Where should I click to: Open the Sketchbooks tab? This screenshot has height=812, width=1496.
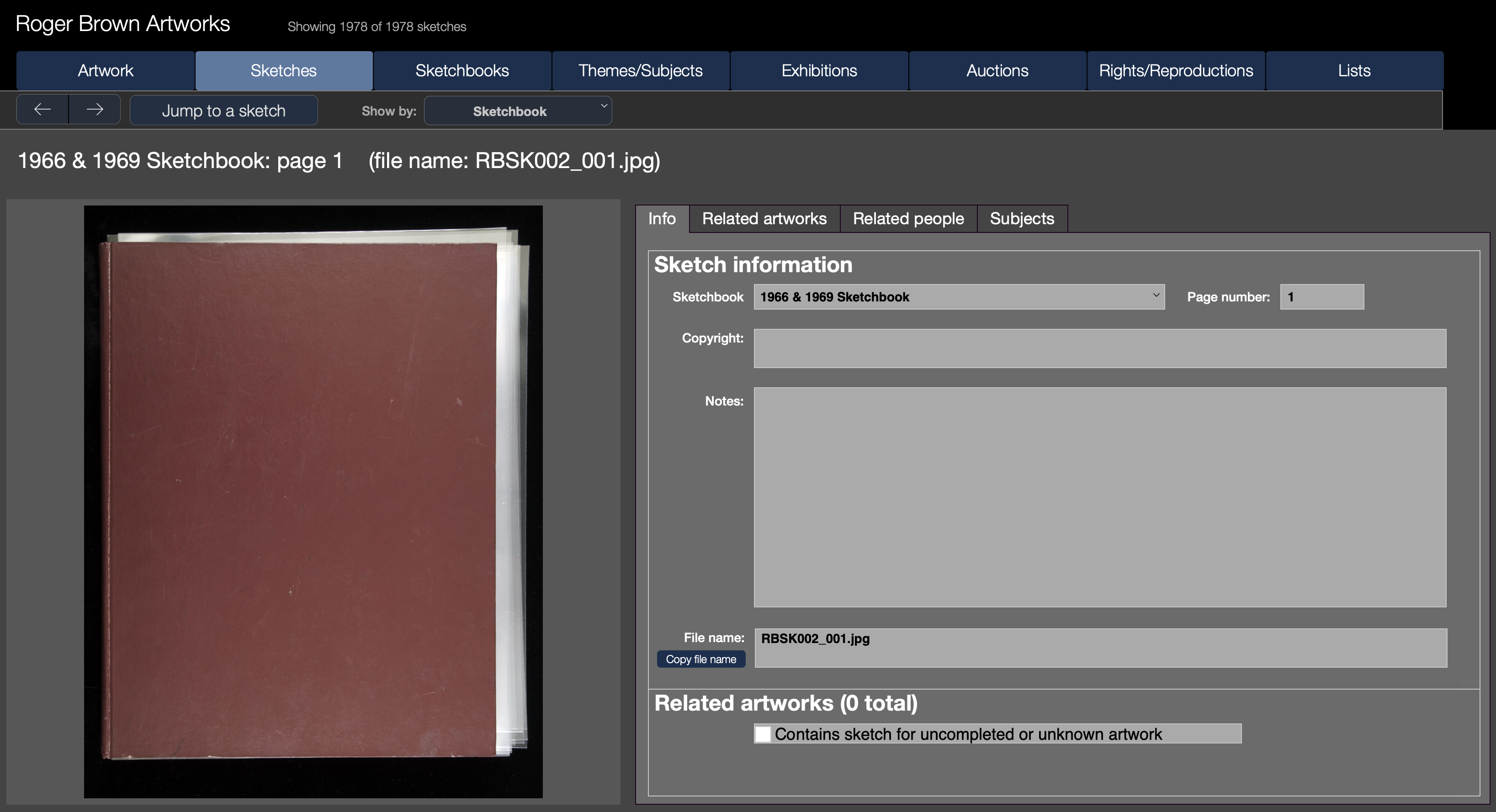click(x=462, y=71)
